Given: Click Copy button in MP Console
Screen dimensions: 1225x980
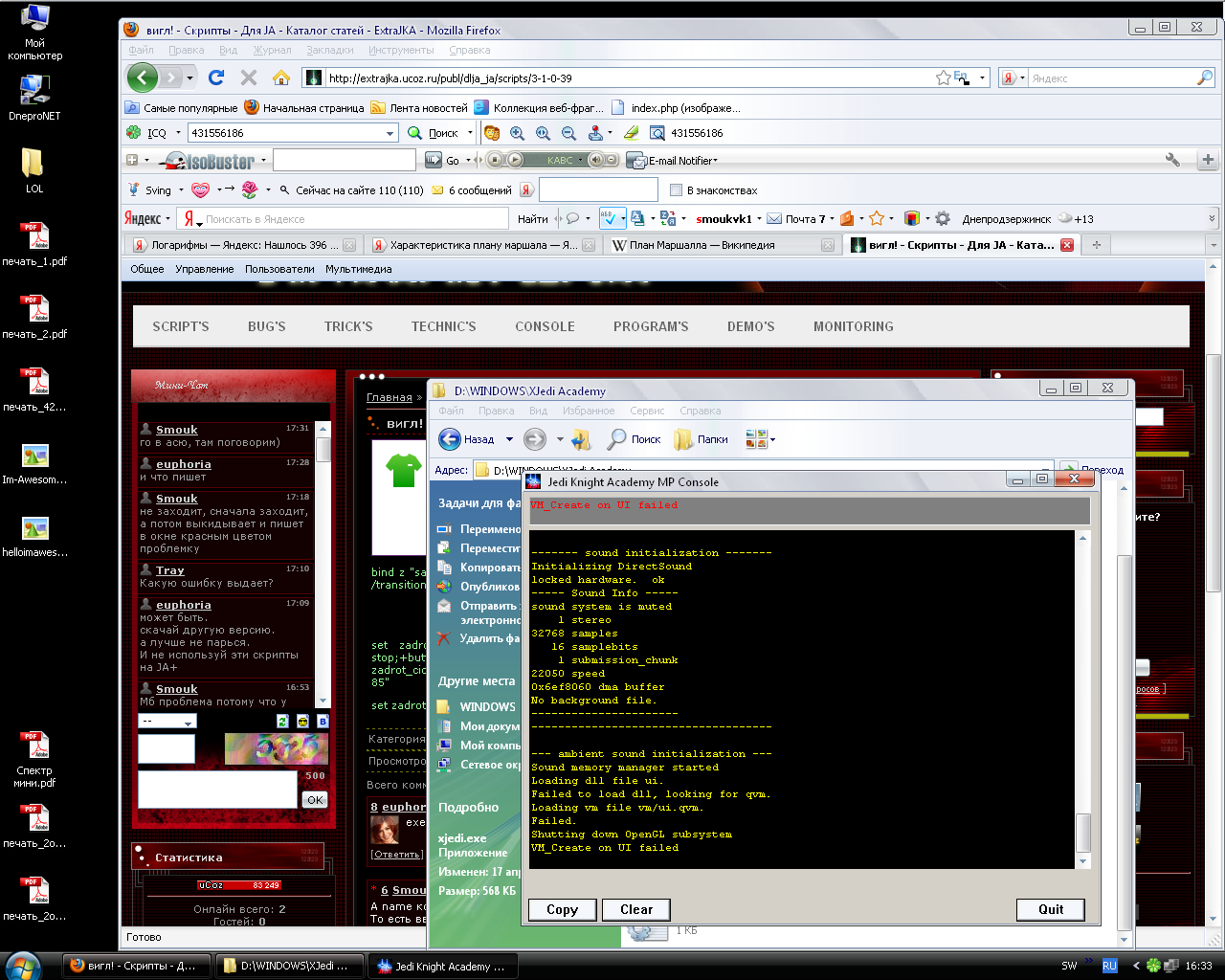Looking at the screenshot, I should coord(562,909).
